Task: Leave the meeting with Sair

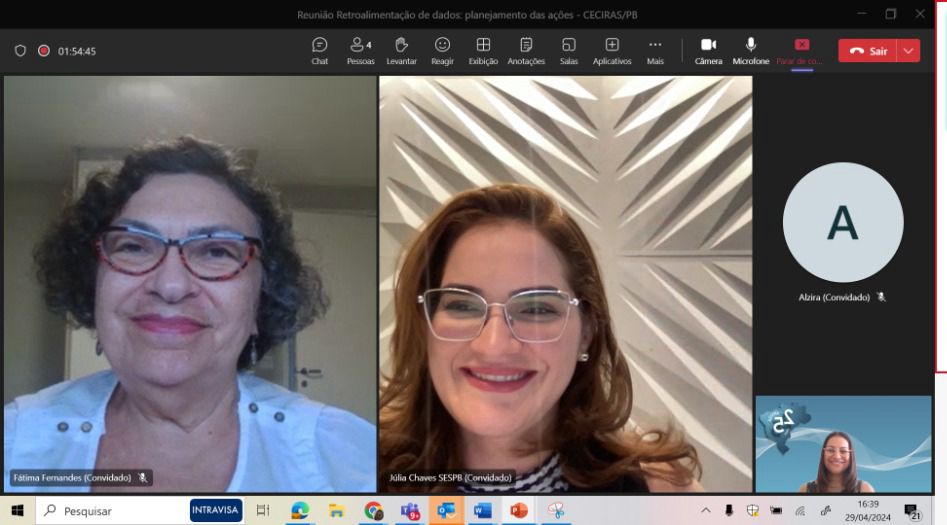Action: click(868, 51)
